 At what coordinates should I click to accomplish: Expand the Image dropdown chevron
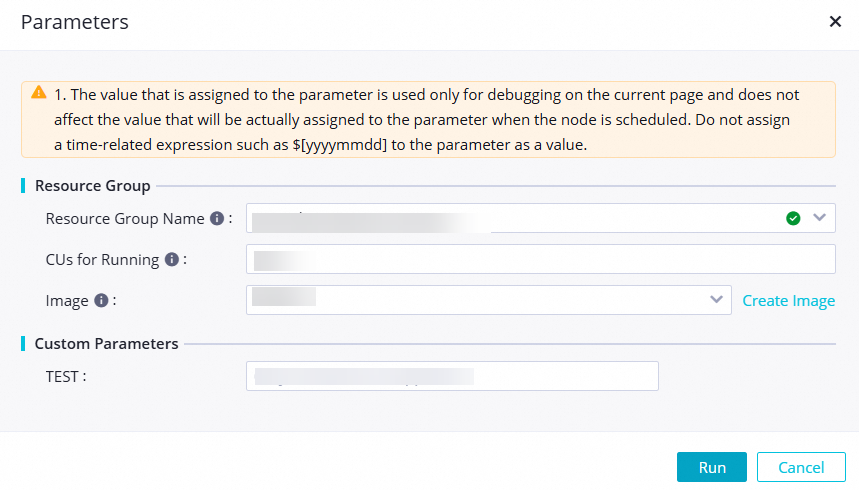(716, 300)
